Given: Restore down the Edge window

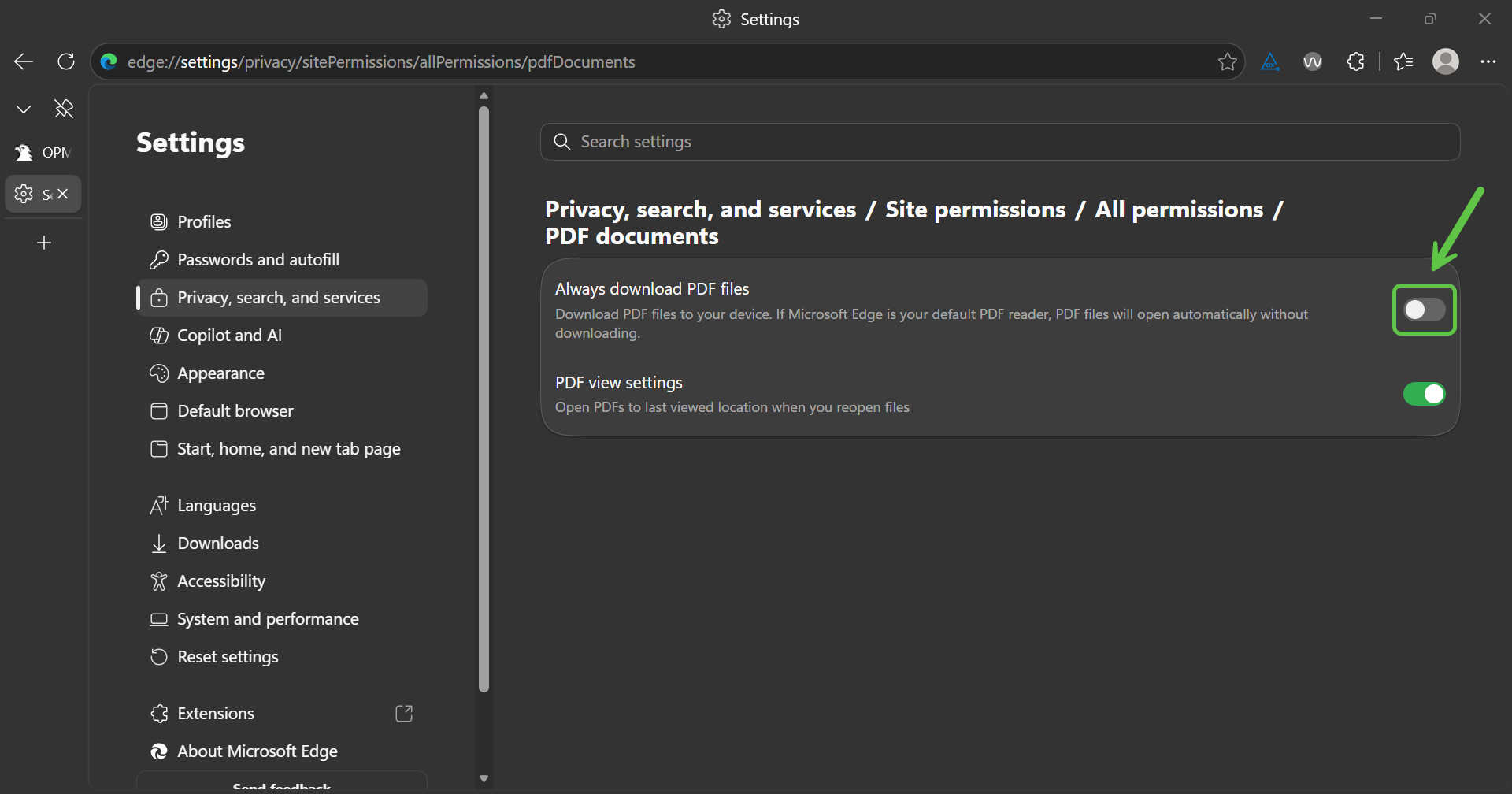Looking at the screenshot, I should [1430, 19].
